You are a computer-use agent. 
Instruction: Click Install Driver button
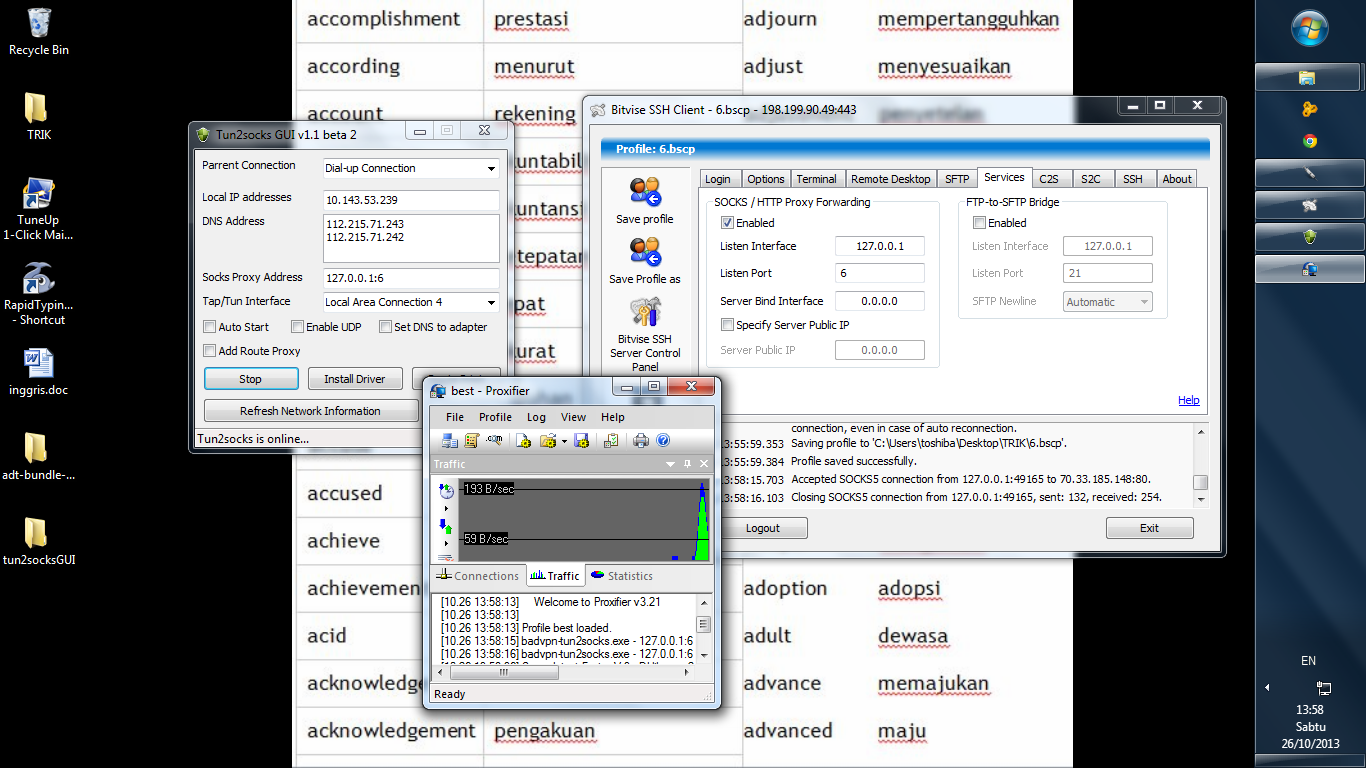pyautogui.click(x=354, y=379)
